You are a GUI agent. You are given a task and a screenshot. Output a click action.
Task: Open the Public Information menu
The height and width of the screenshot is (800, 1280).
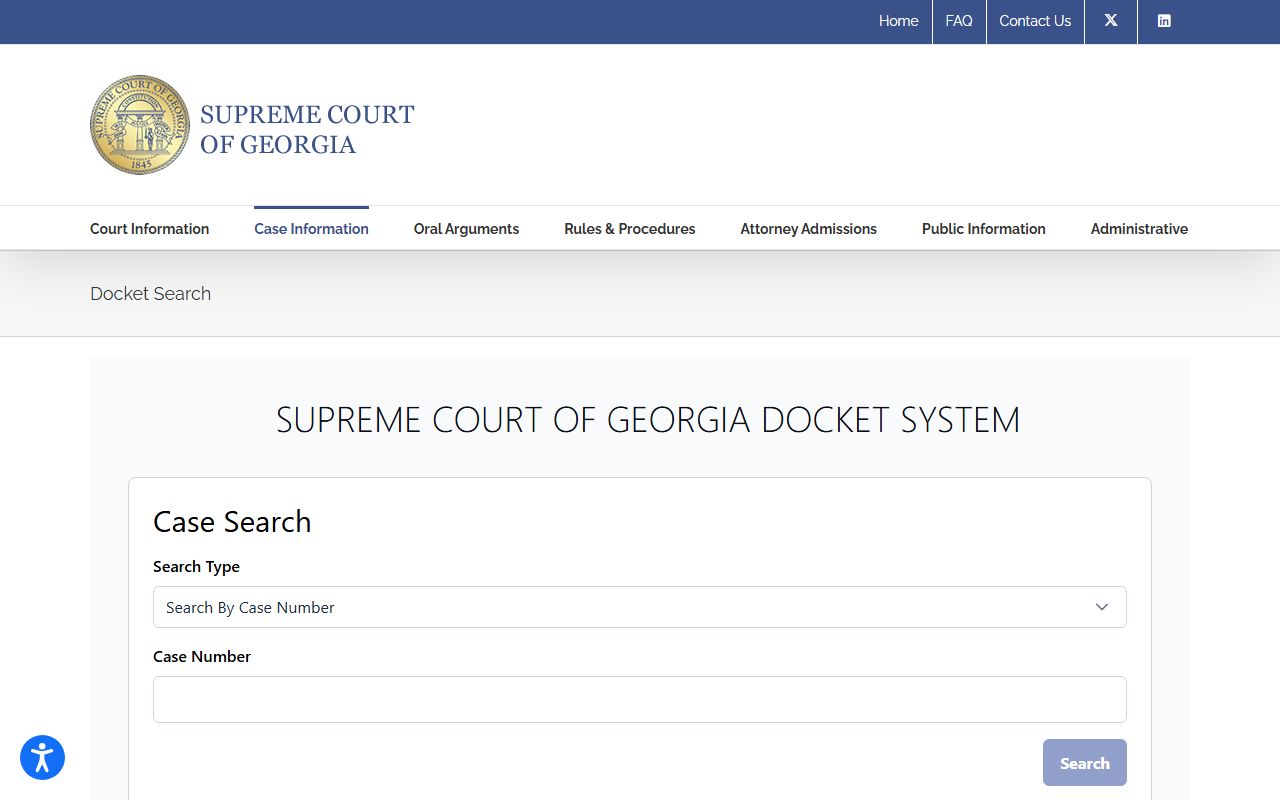click(x=983, y=229)
